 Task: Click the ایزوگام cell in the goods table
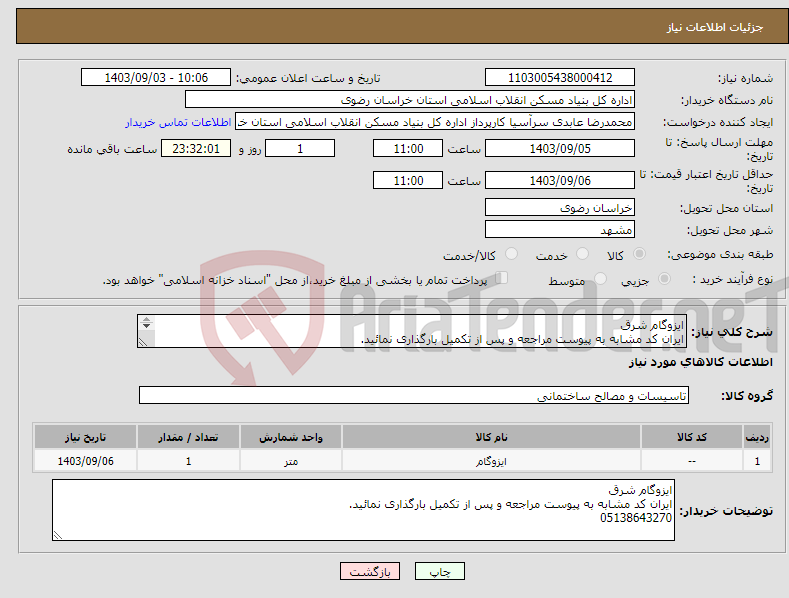coord(491,461)
